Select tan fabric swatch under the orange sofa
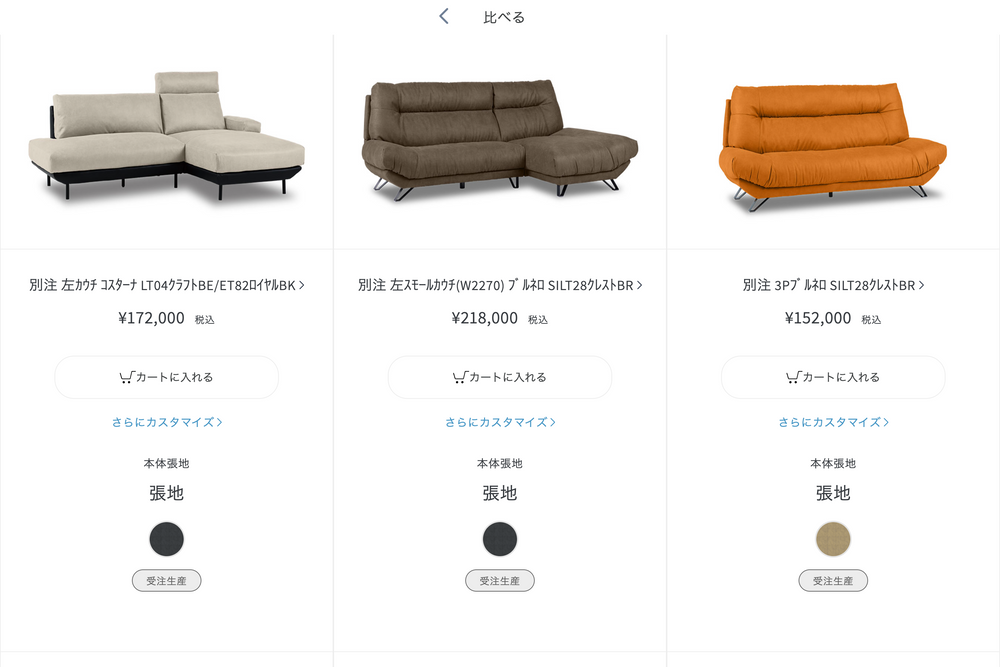Viewport: 1000px width, 667px height. tap(833, 539)
